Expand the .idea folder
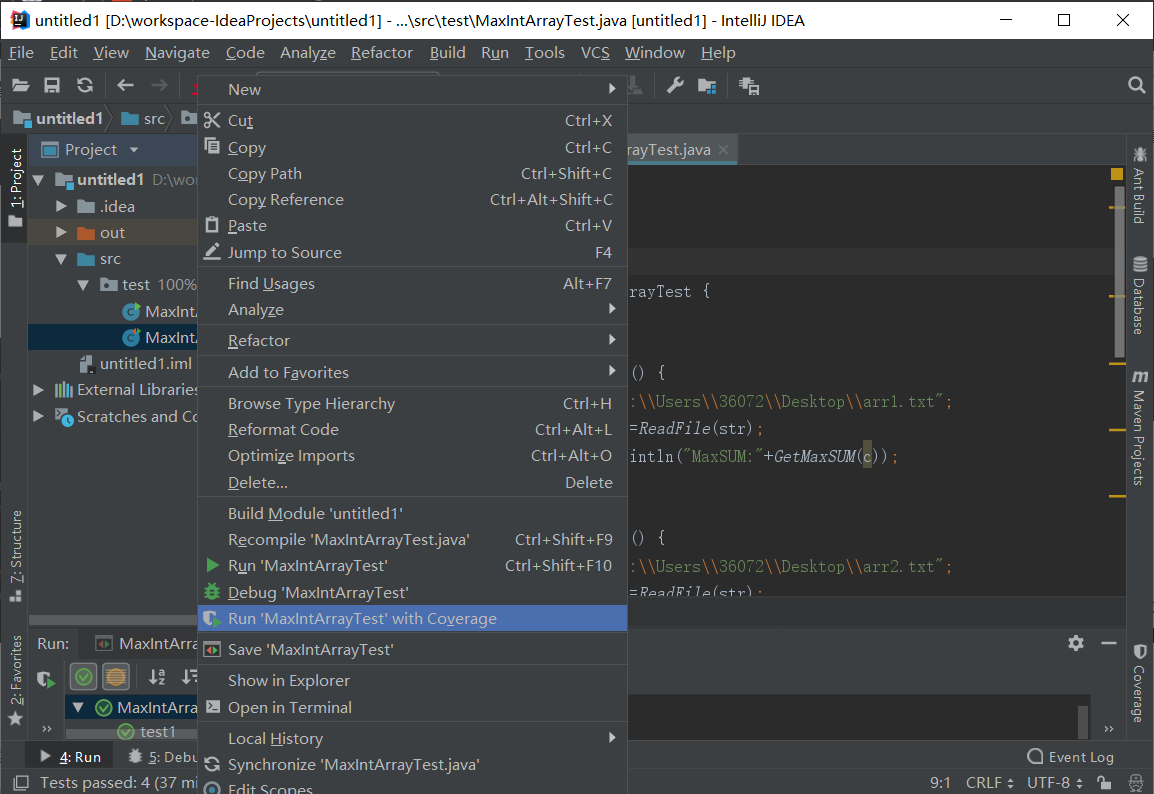Viewport: 1154px width, 794px height. click(x=62, y=207)
